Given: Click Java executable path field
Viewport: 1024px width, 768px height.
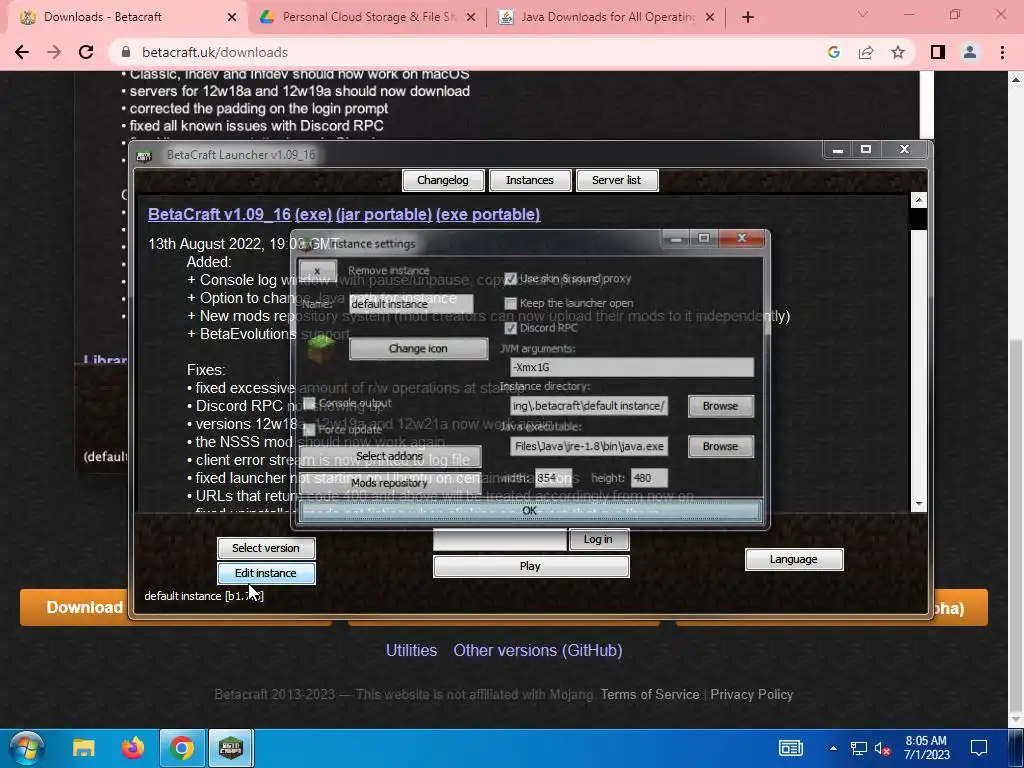Looking at the screenshot, I should pos(588,446).
